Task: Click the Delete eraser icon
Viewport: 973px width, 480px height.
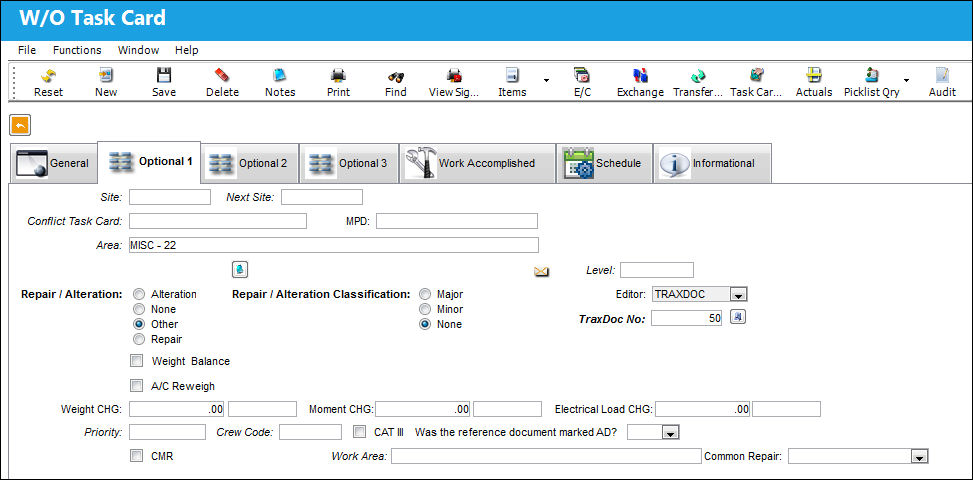Action: 222,76
